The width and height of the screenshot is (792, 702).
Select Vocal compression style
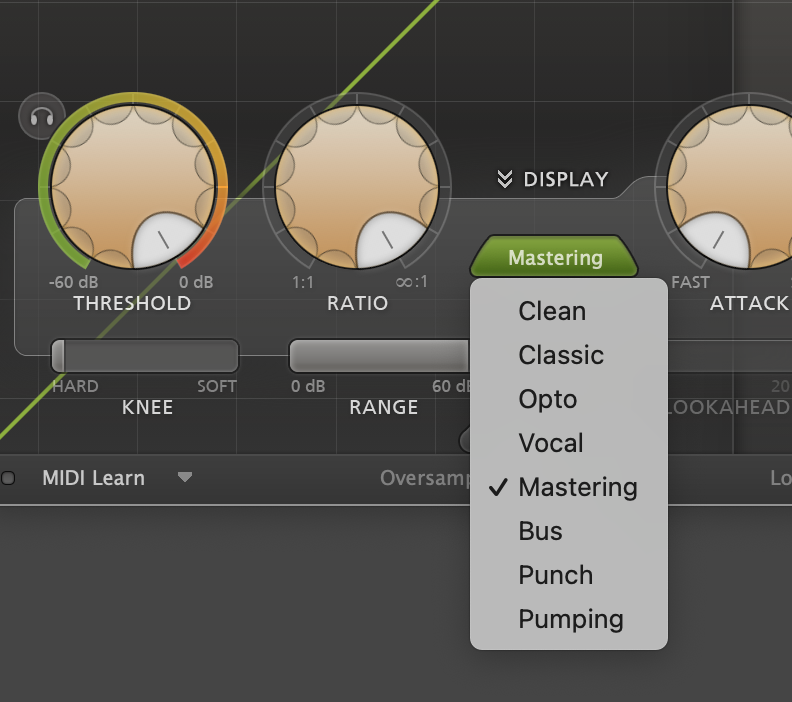(569, 443)
